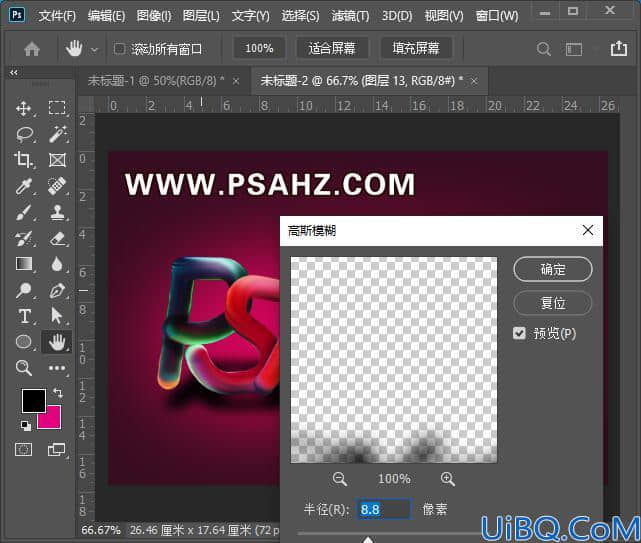Select the Eyedropper tool

click(x=24, y=186)
